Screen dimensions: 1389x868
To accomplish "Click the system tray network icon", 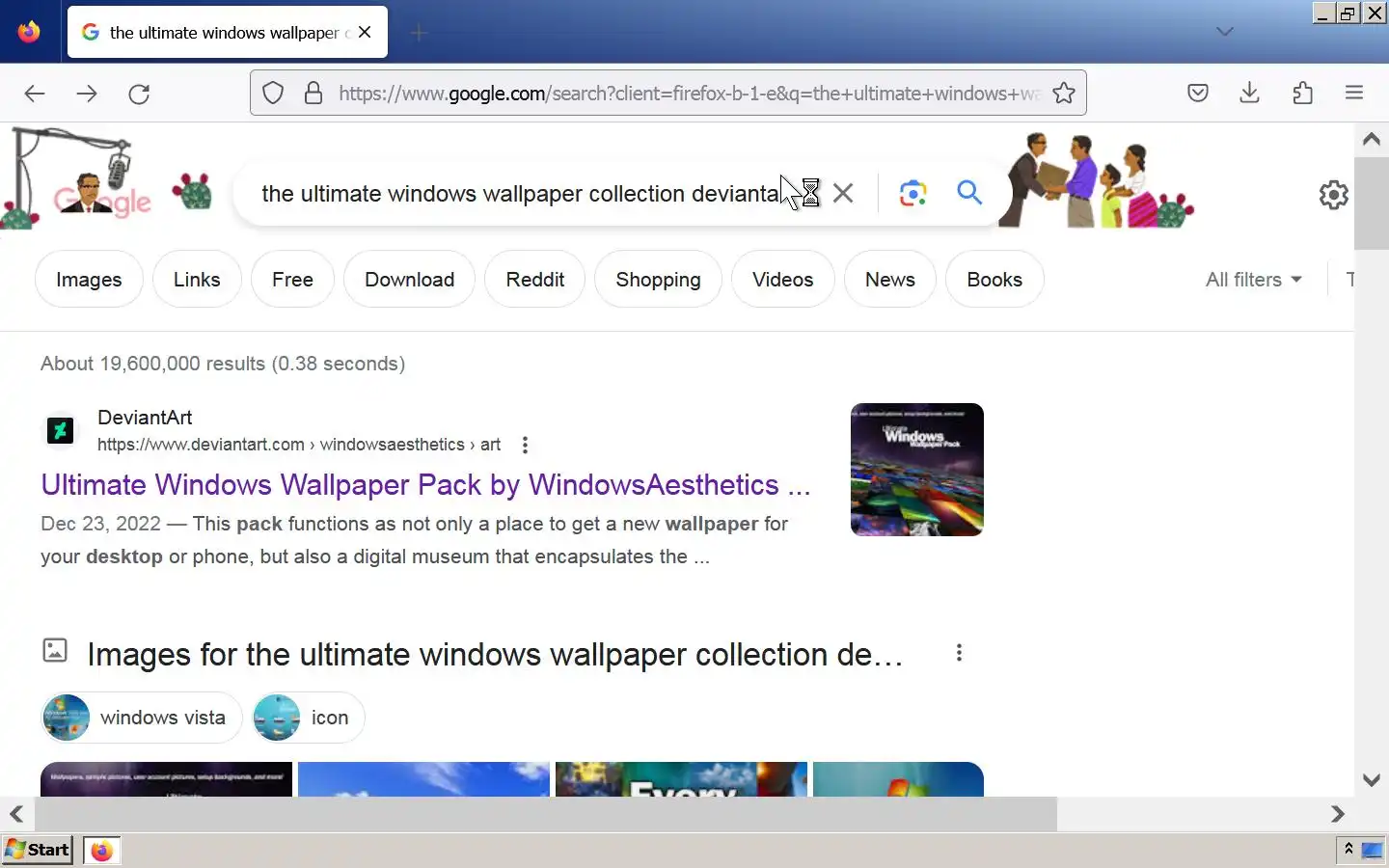I will [1372, 850].
